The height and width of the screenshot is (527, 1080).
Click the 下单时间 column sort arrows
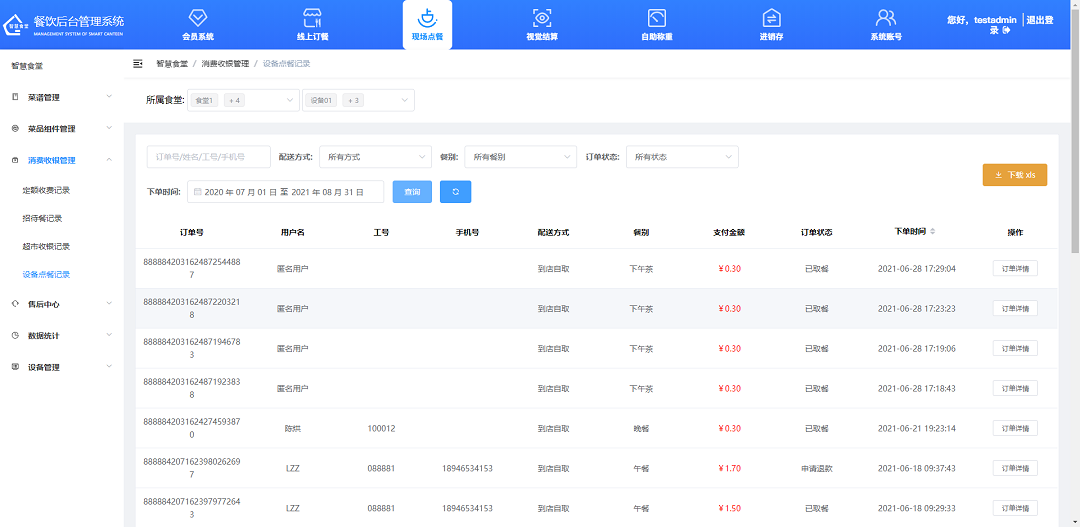click(933, 232)
